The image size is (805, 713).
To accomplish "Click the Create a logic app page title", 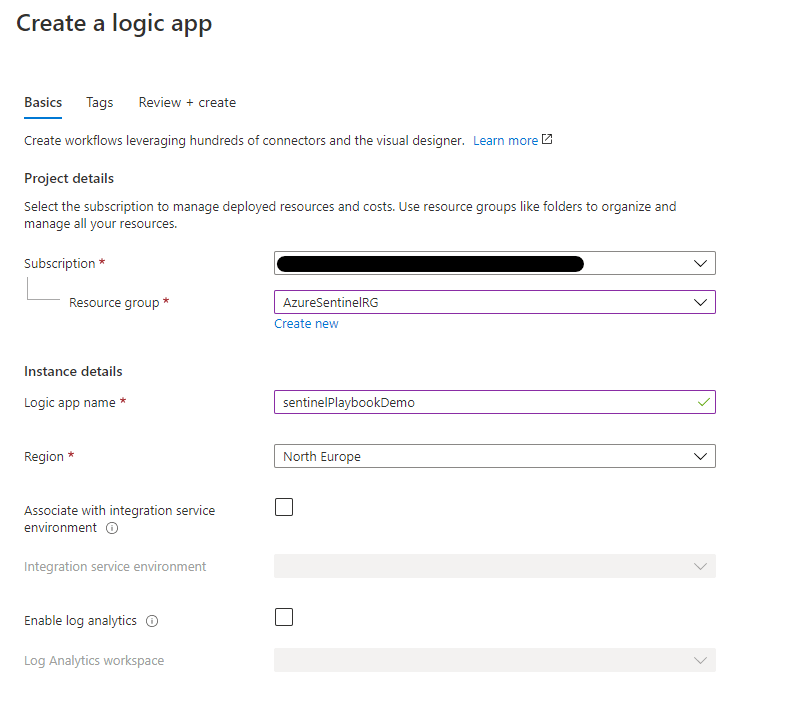I will tap(114, 24).
